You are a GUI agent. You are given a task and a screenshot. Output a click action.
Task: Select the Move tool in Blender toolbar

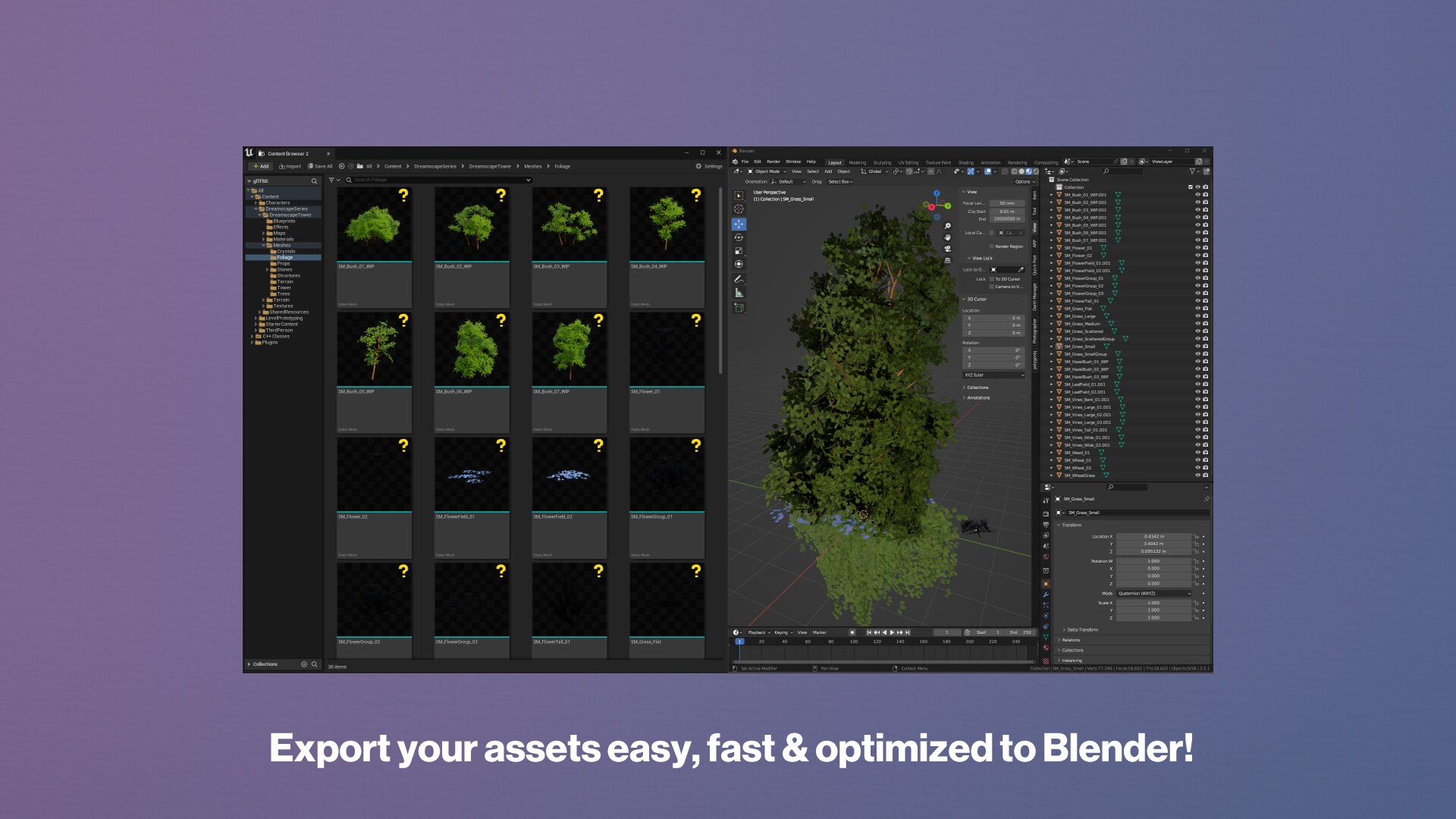pyautogui.click(x=739, y=224)
